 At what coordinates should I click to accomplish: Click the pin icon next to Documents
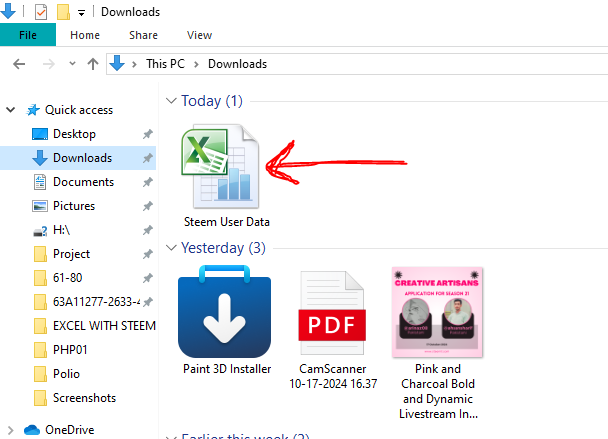(x=148, y=183)
